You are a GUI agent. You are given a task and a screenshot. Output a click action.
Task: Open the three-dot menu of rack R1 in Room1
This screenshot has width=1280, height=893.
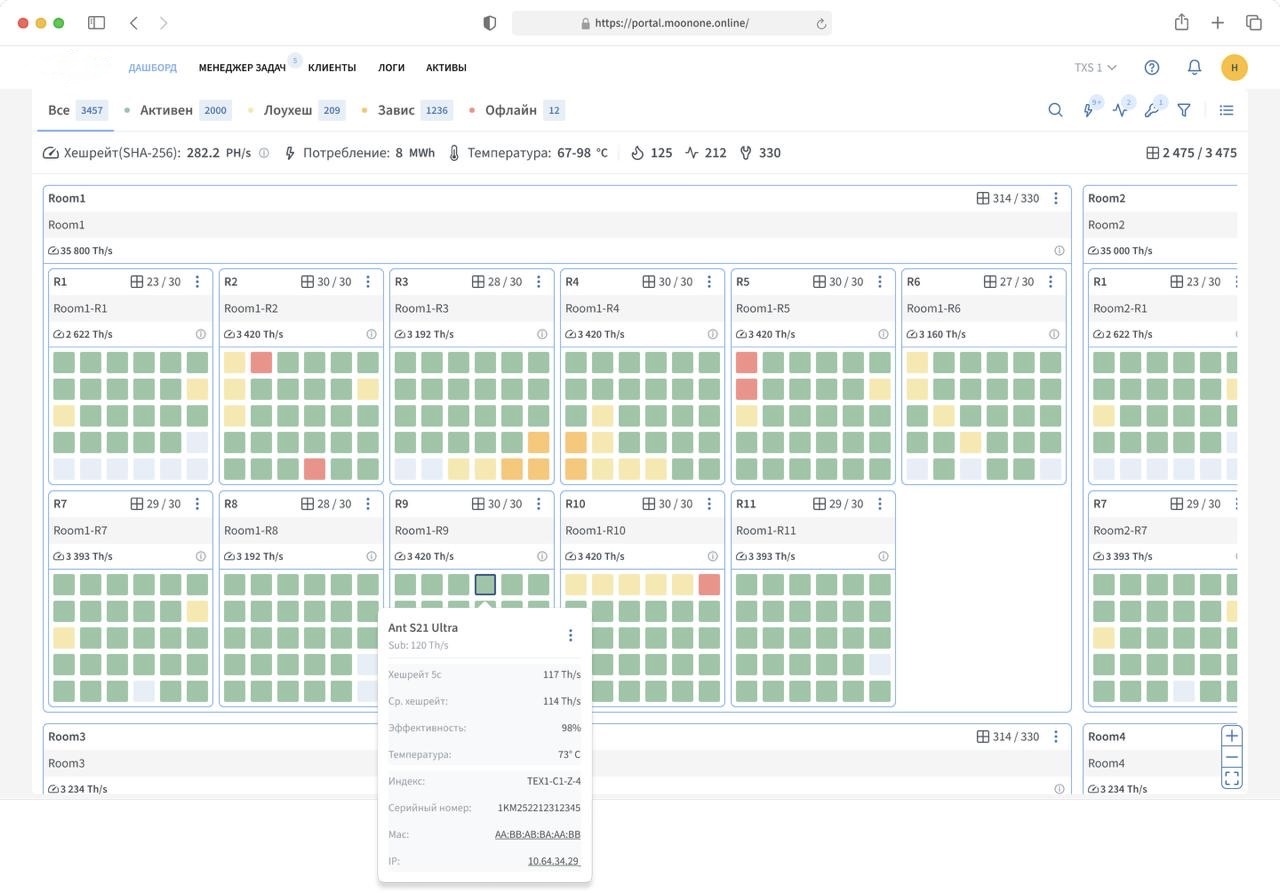coord(197,282)
